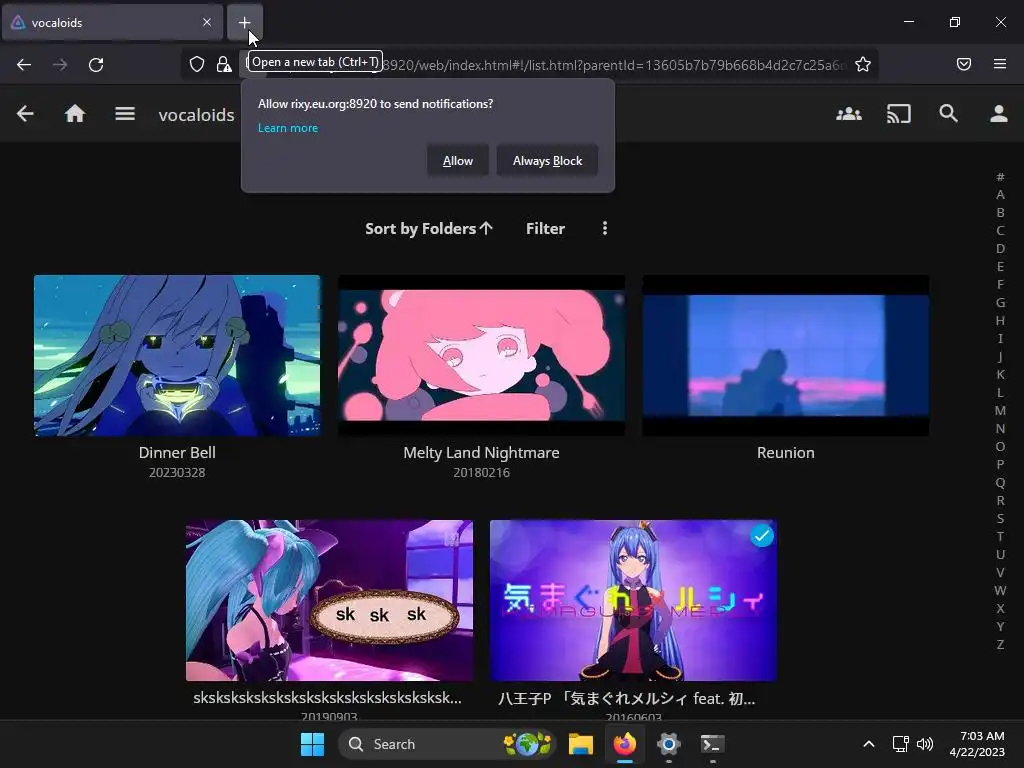
Task: Click the Melty Land Nightmare title
Action: (481, 453)
